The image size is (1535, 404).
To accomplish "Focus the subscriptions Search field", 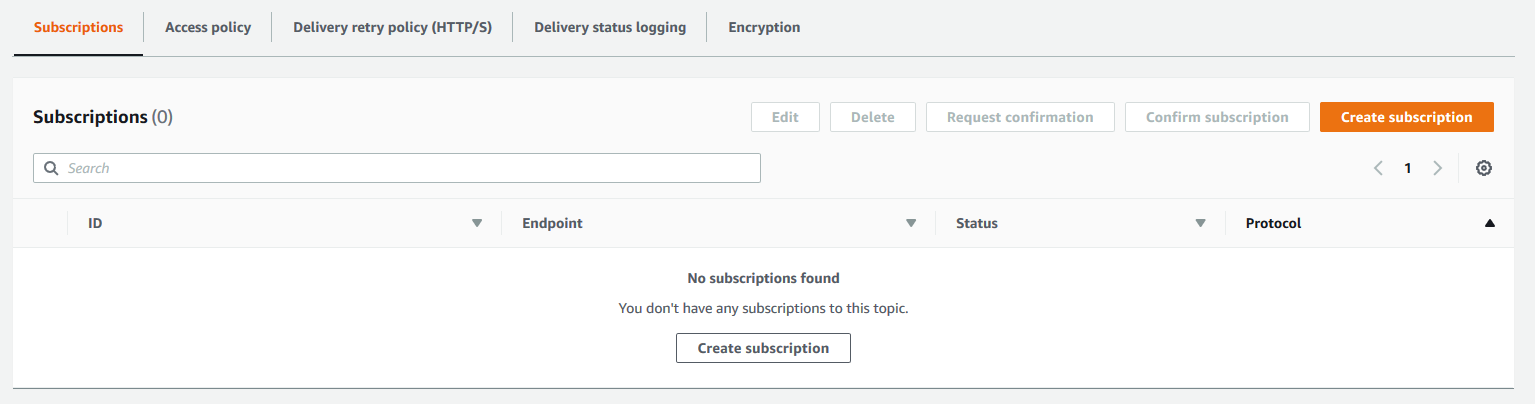I will coord(397,168).
